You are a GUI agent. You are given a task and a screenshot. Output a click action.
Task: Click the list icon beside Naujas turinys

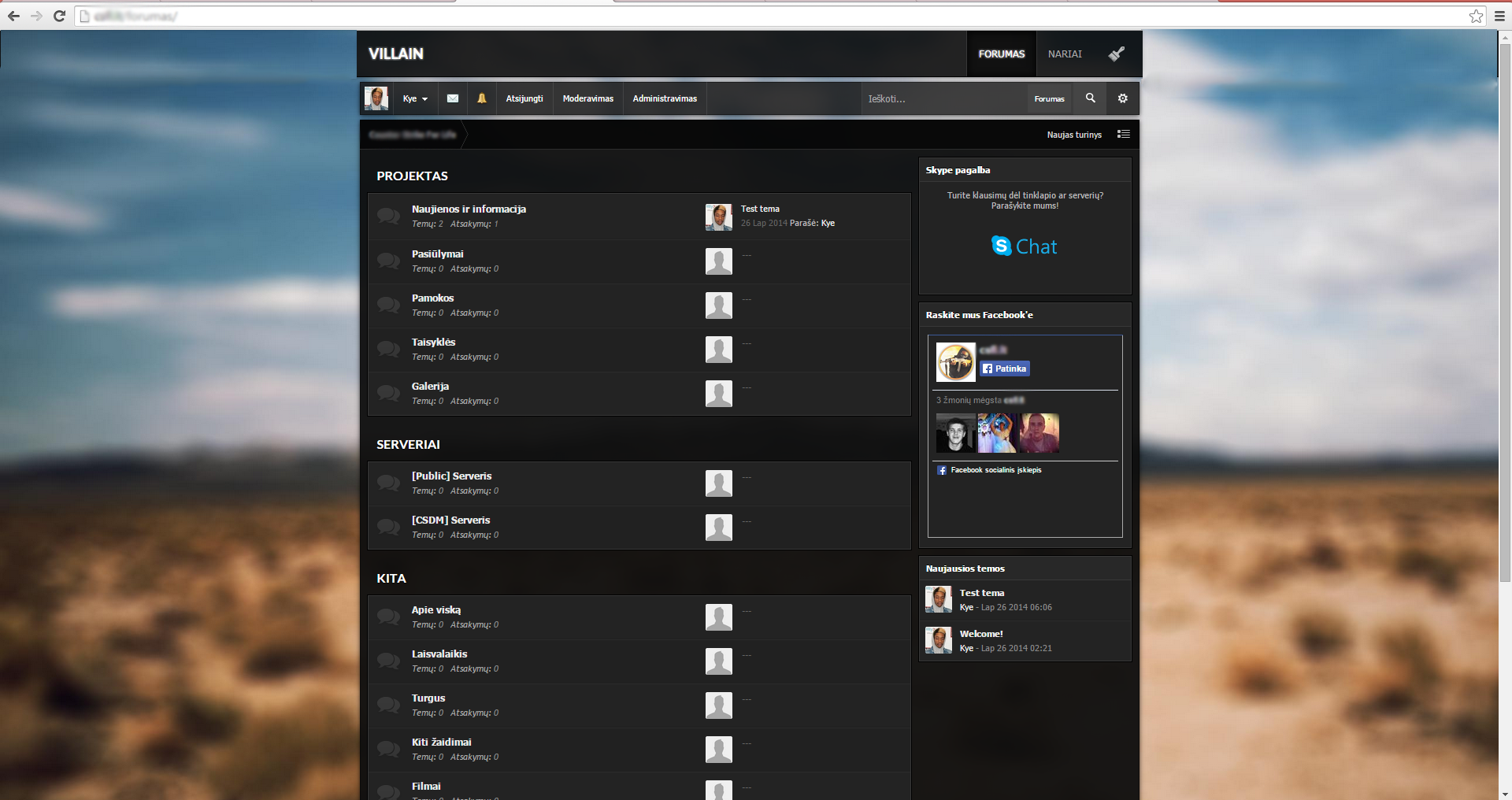1124,135
